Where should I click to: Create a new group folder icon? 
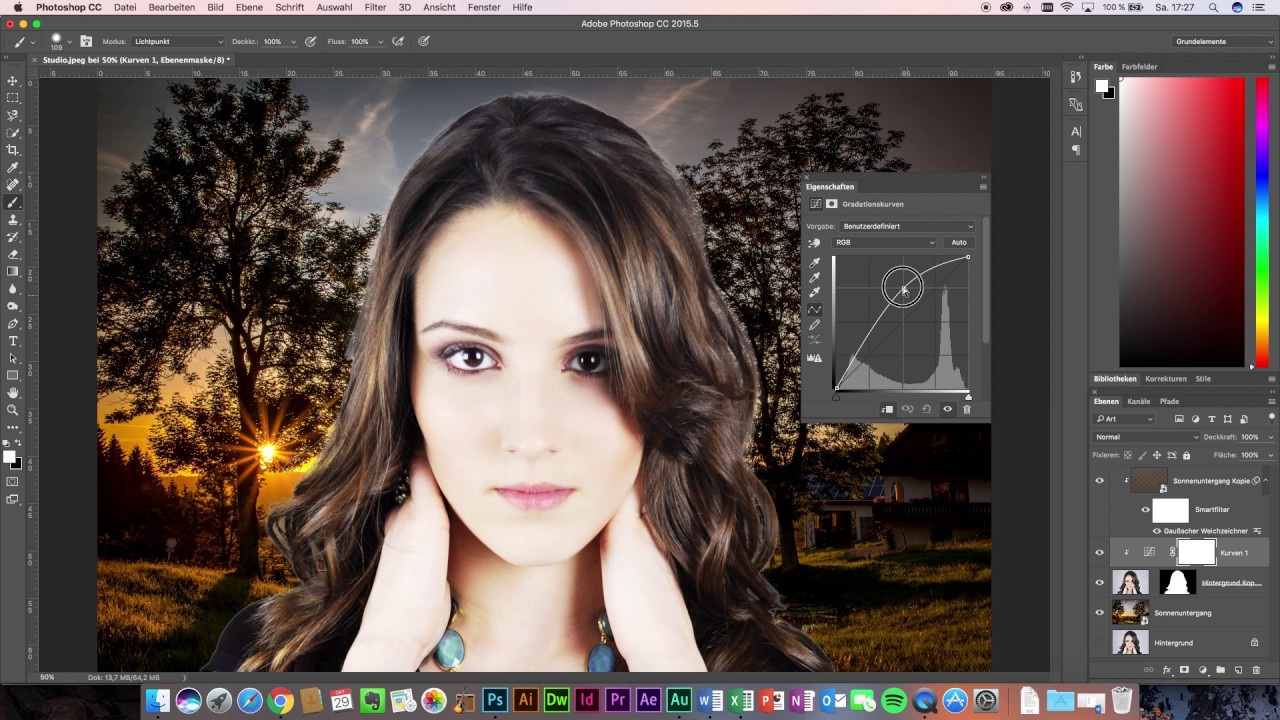tap(1221, 670)
